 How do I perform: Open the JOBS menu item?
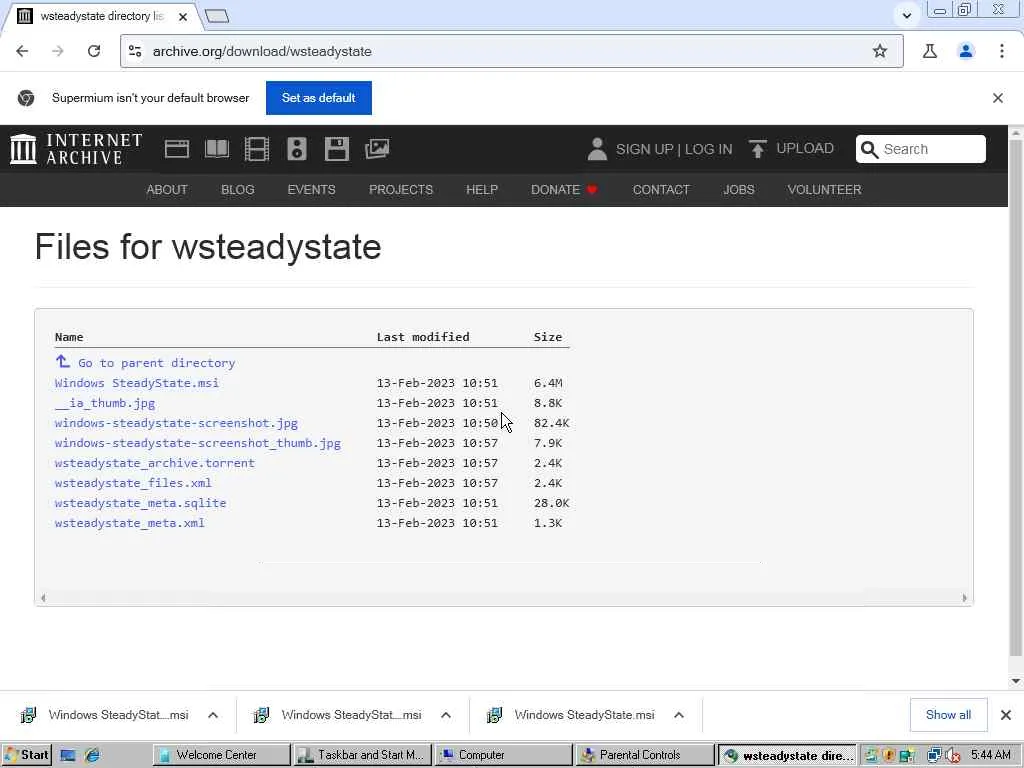(x=739, y=189)
